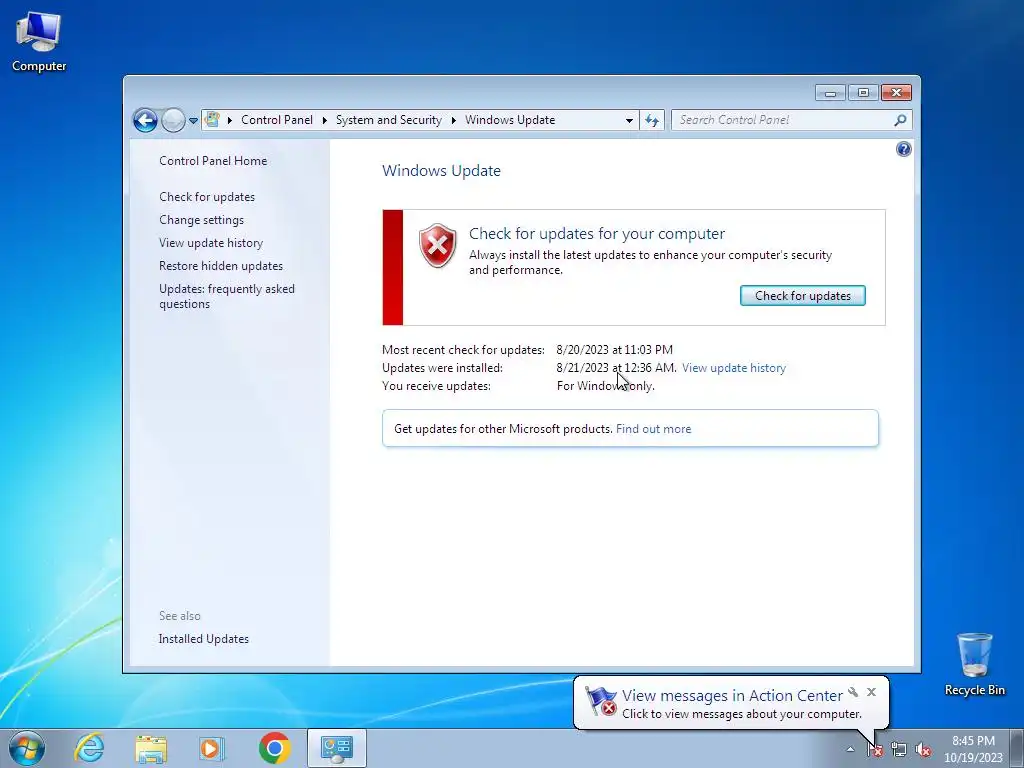Select Windows Update in the breadcrumb

(x=510, y=120)
